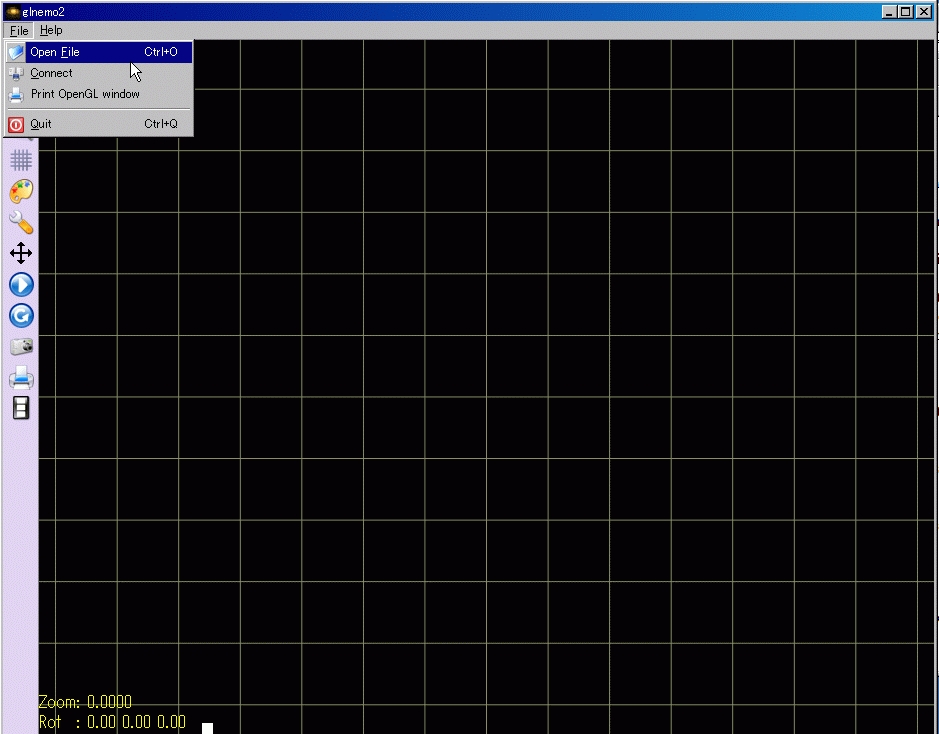Take a screenshot with camera icon
Screen dimensions: 939x734
coord(21,347)
